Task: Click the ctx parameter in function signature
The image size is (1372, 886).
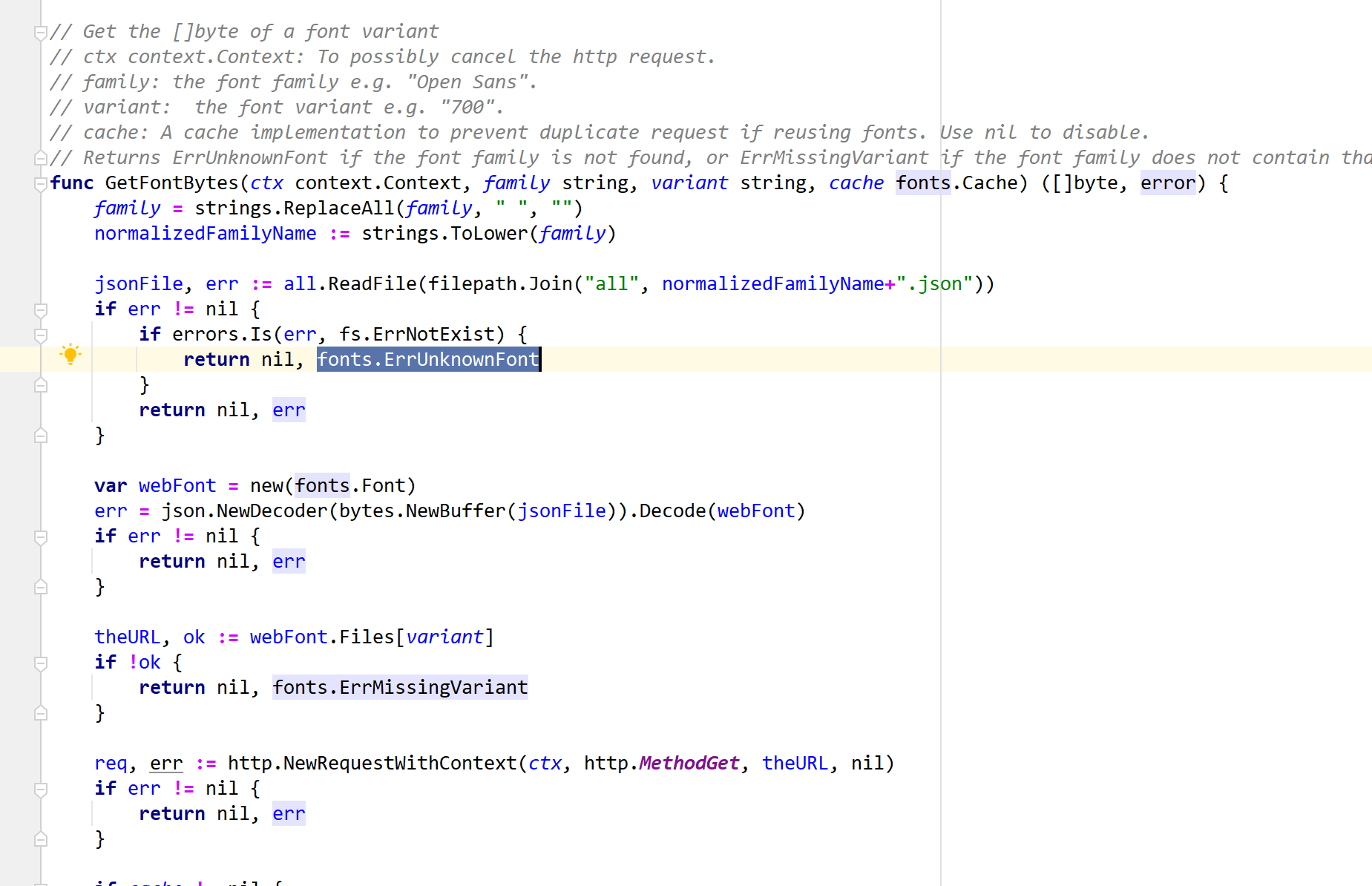Action: click(266, 183)
